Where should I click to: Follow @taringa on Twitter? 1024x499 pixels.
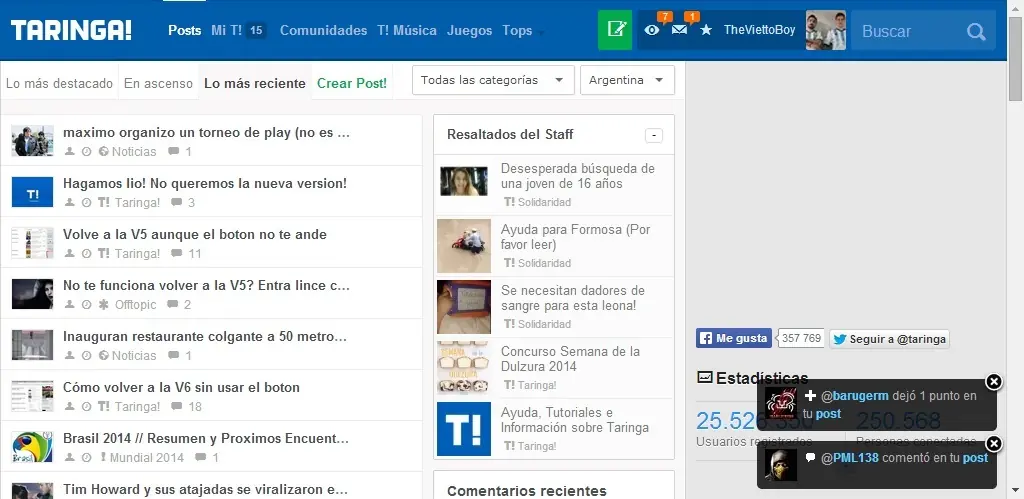coord(889,339)
